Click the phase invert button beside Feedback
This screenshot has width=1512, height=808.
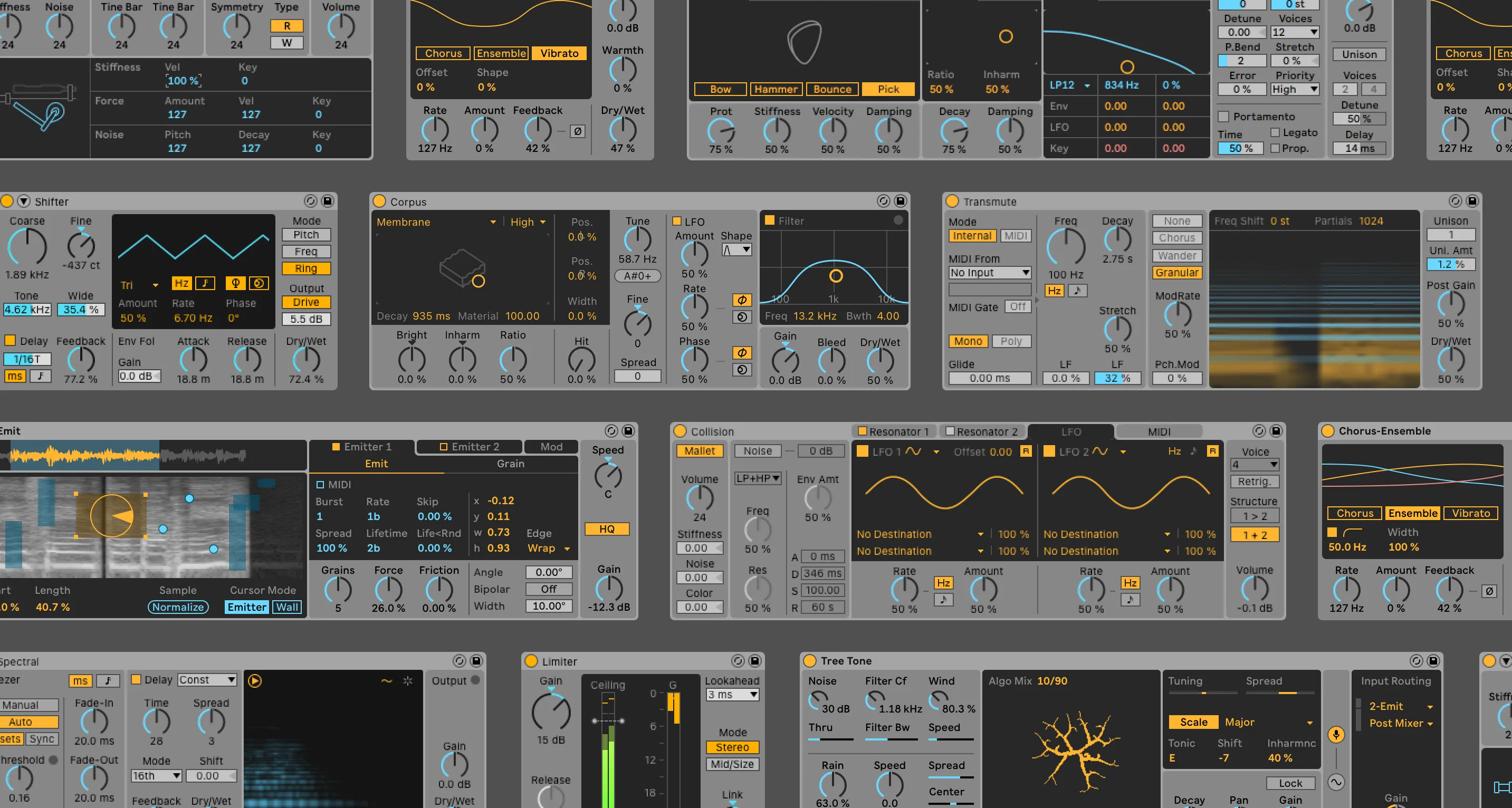tap(578, 131)
